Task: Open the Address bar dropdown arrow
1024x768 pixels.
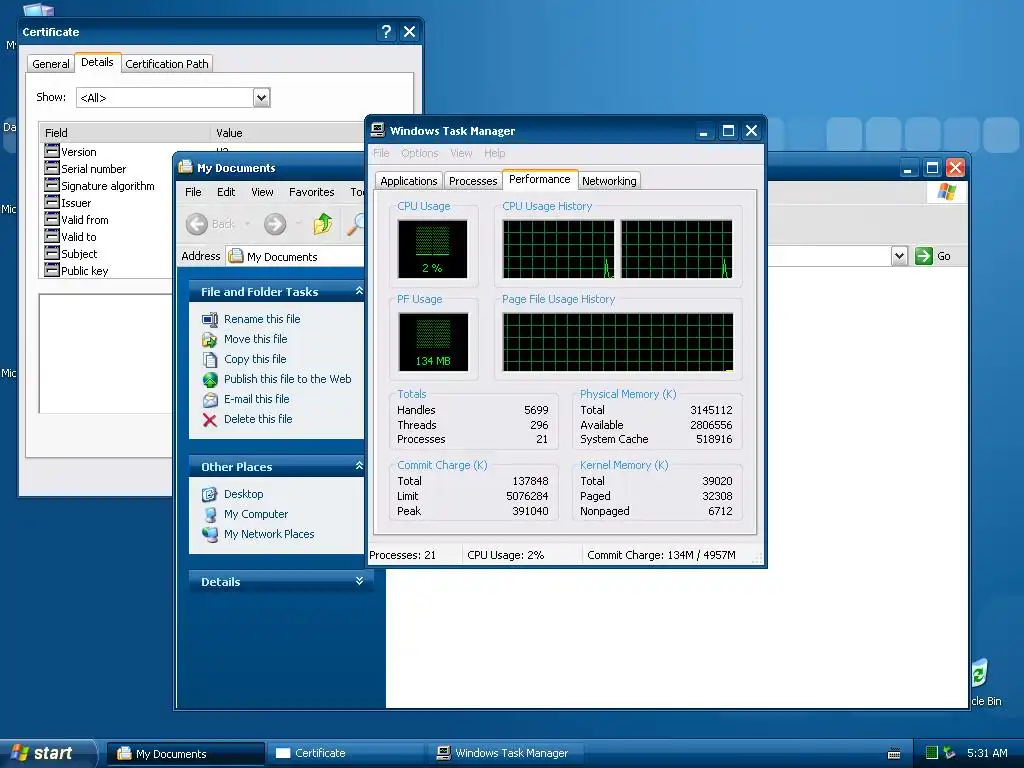Action: click(x=899, y=256)
